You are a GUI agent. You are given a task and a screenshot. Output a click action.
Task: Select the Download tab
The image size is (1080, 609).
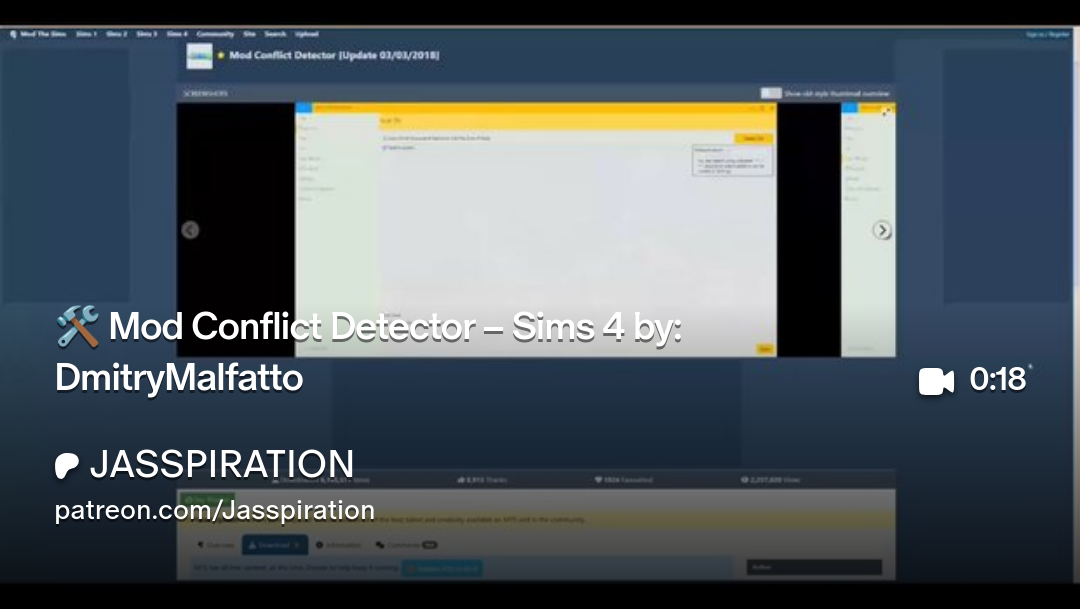(x=274, y=545)
